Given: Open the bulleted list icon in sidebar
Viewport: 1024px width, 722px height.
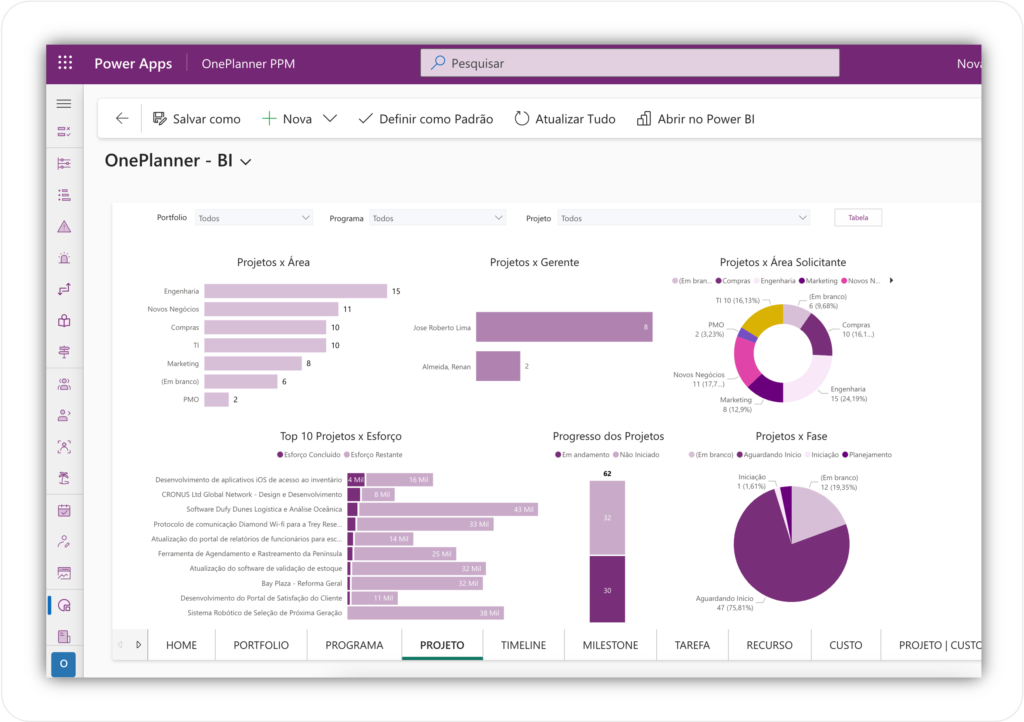Looking at the screenshot, I should click(64, 195).
